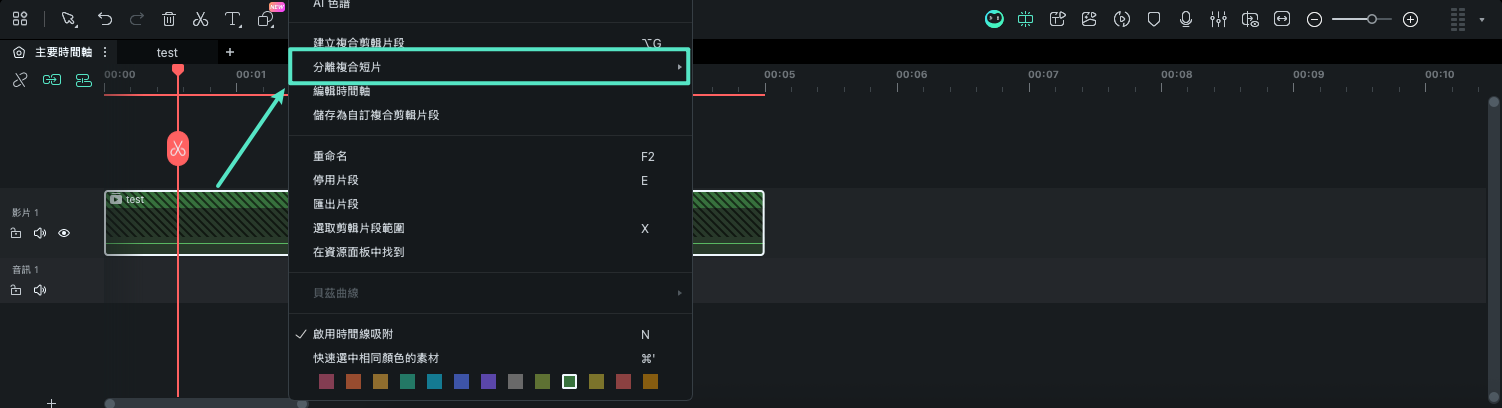Select the text tool icon

coord(232,19)
